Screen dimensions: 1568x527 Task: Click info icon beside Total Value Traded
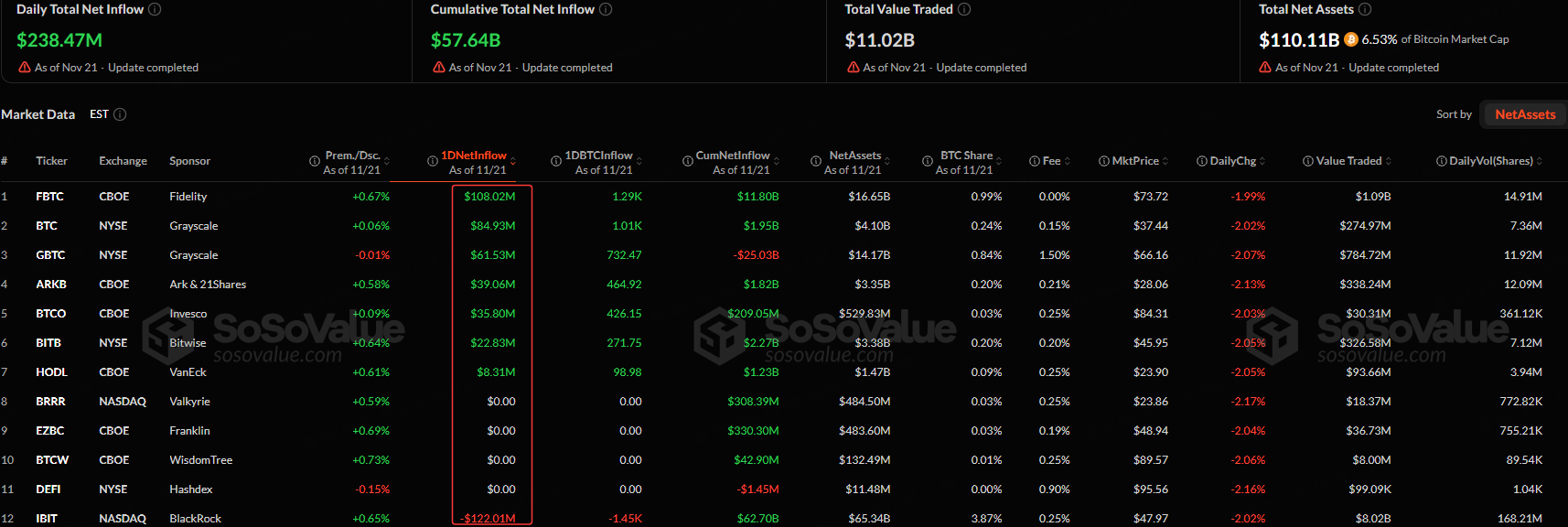coord(964,9)
